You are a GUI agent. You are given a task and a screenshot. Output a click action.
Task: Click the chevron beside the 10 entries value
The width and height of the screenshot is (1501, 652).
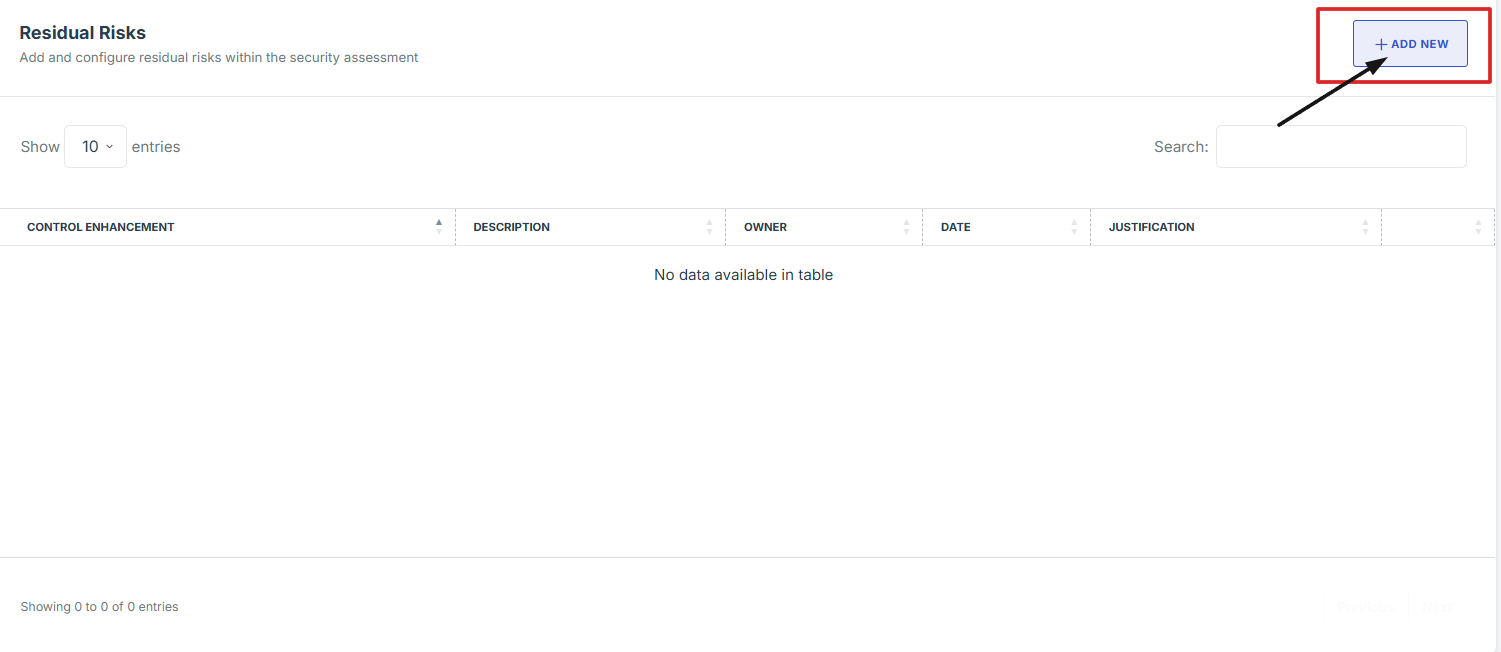click(x=110, y=147)
